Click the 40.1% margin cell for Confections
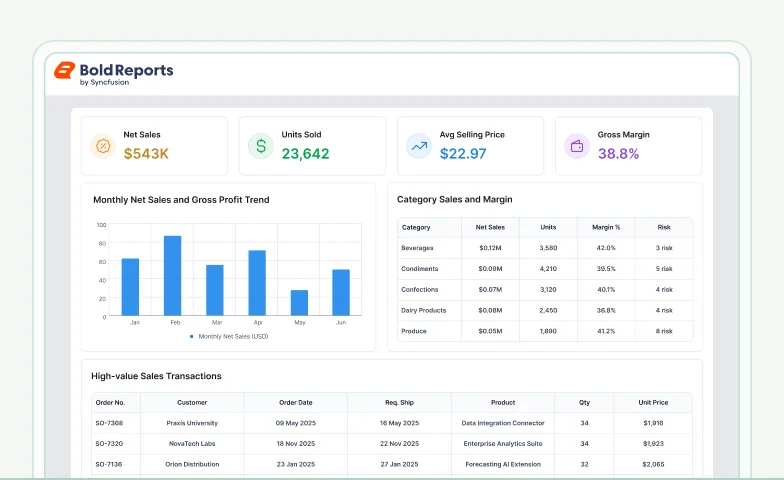This screenshot has height=480, width=784. tap(606, 290)
